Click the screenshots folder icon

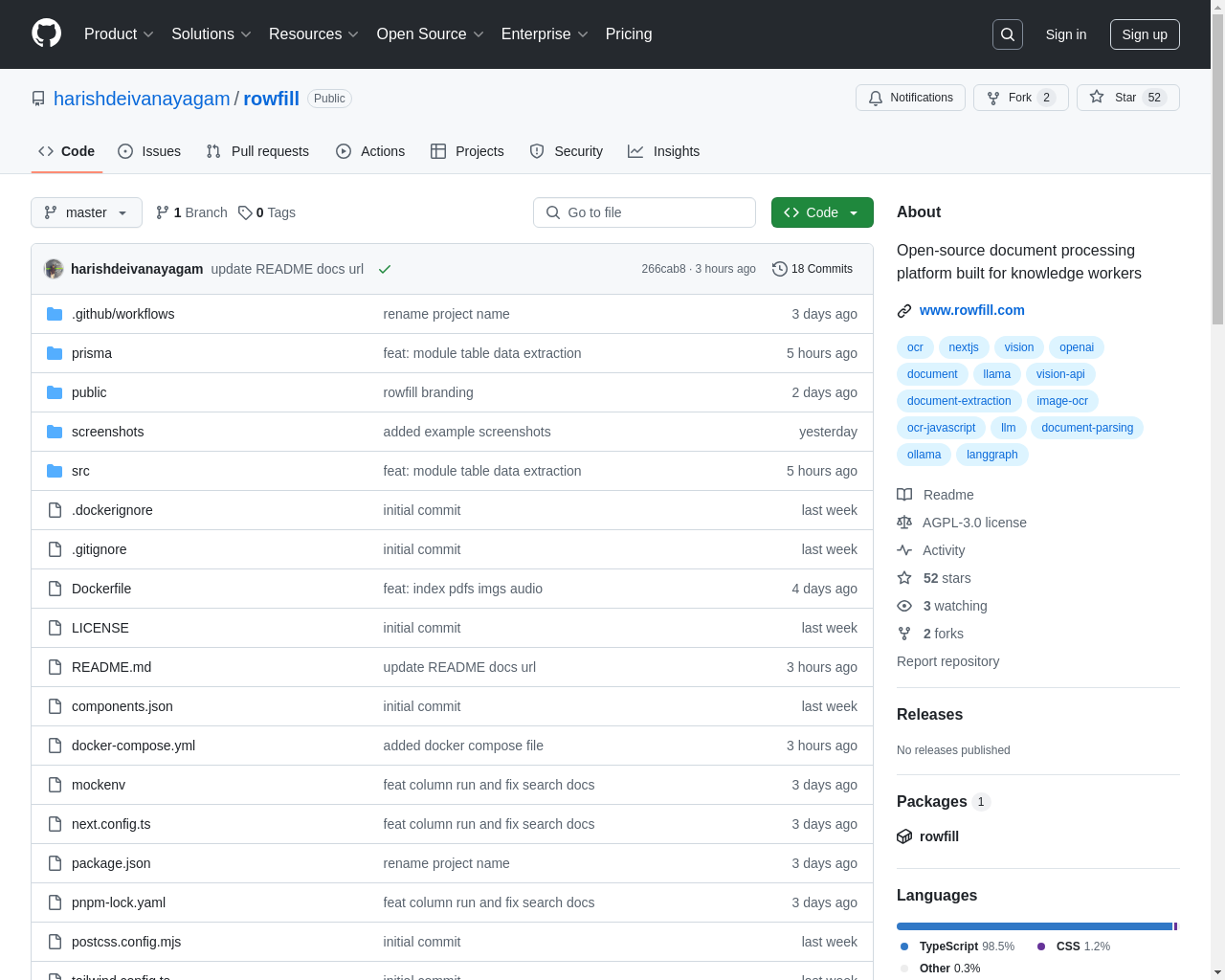pyautogui.click(x=55, y=432)
